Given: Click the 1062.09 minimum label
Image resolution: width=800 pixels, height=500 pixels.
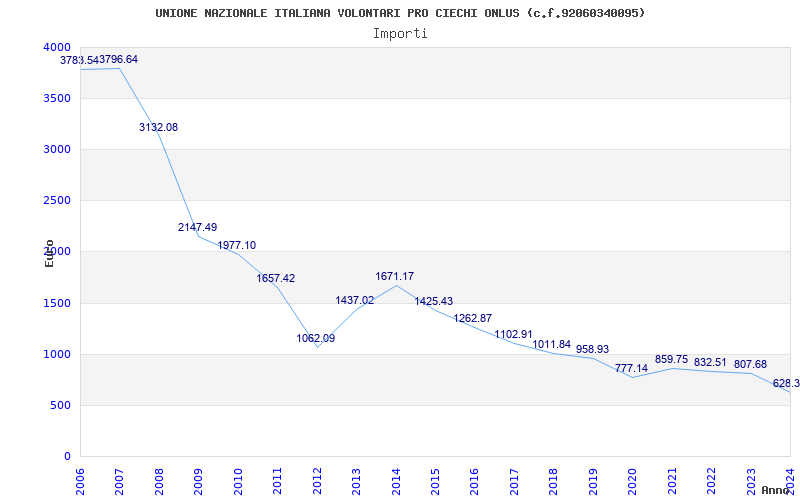Looking at the screenshot, I should (316, 338).
